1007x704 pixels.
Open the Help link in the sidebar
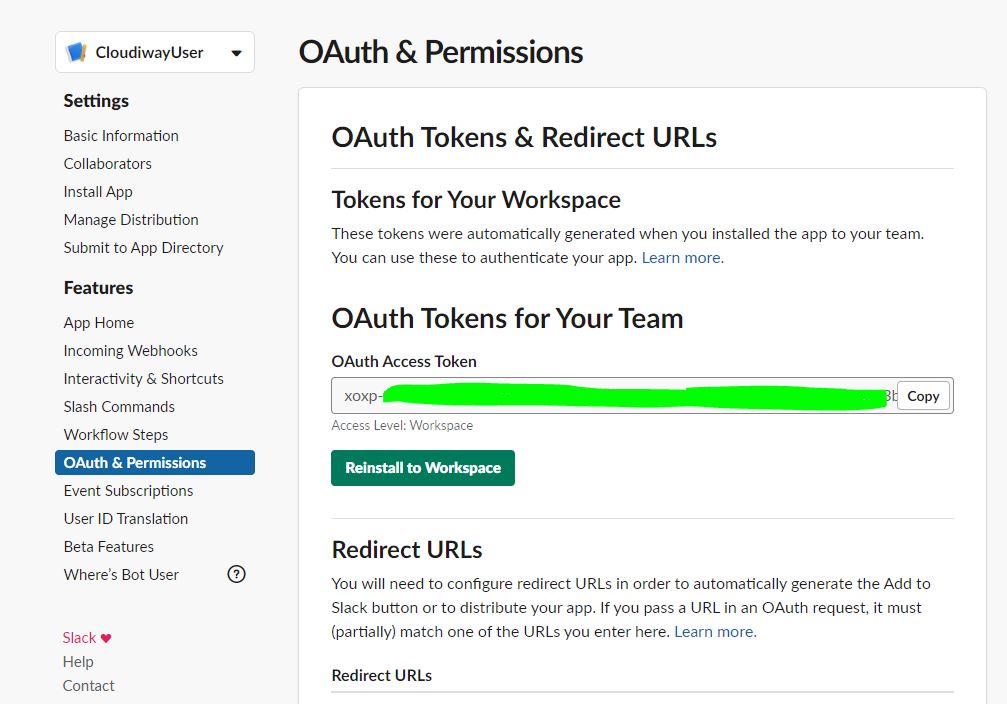78,661
